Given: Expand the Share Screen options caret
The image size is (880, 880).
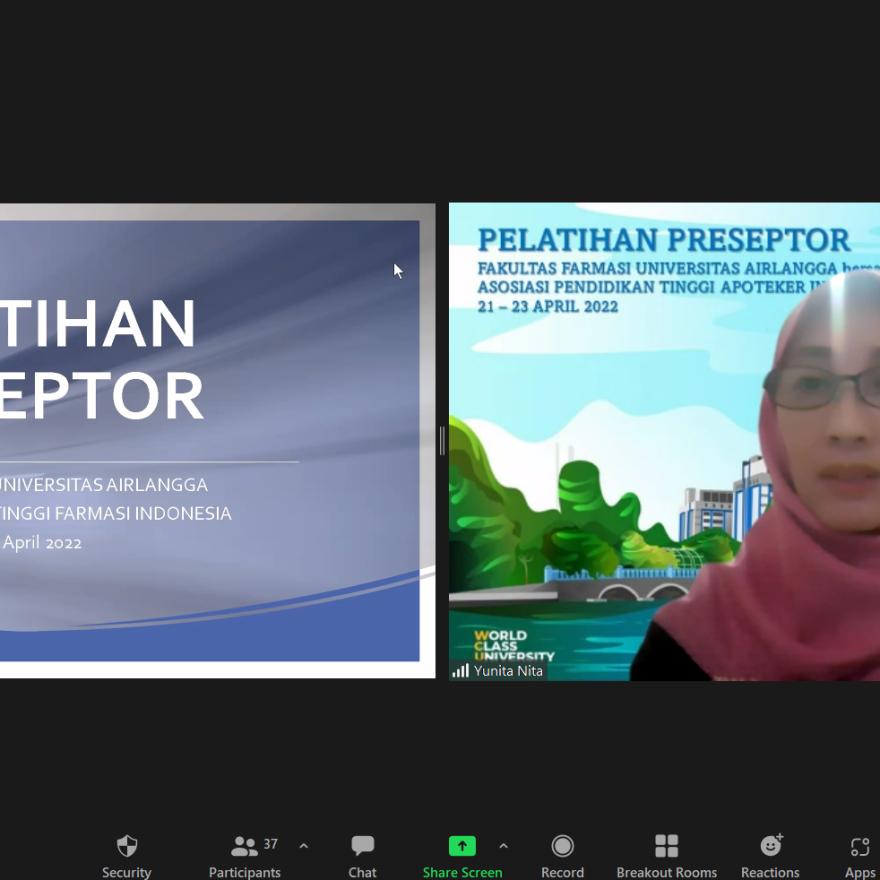Looking at the screenshot, I should [x=503, y=846].
